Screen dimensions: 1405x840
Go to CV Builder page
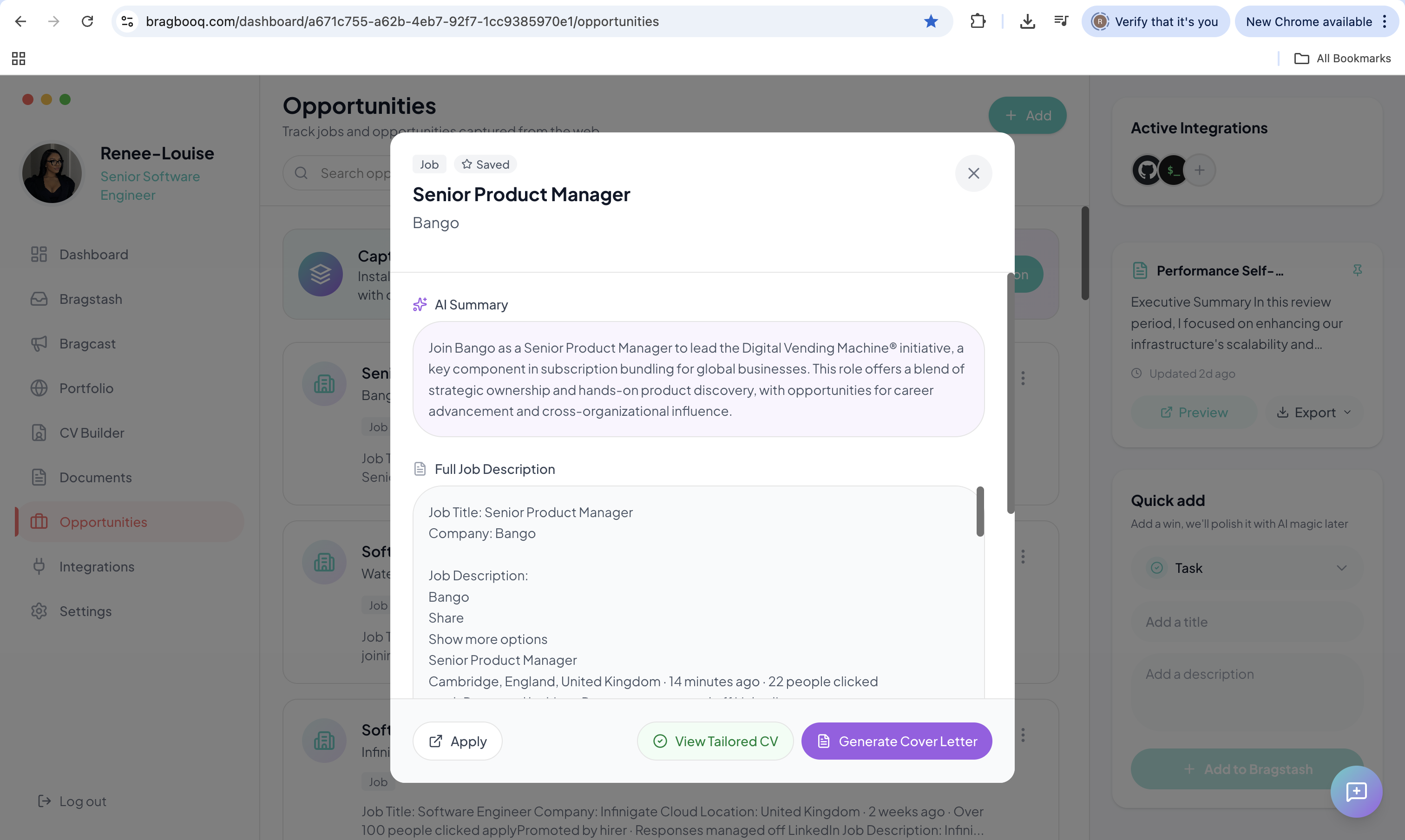pos(92,433)
